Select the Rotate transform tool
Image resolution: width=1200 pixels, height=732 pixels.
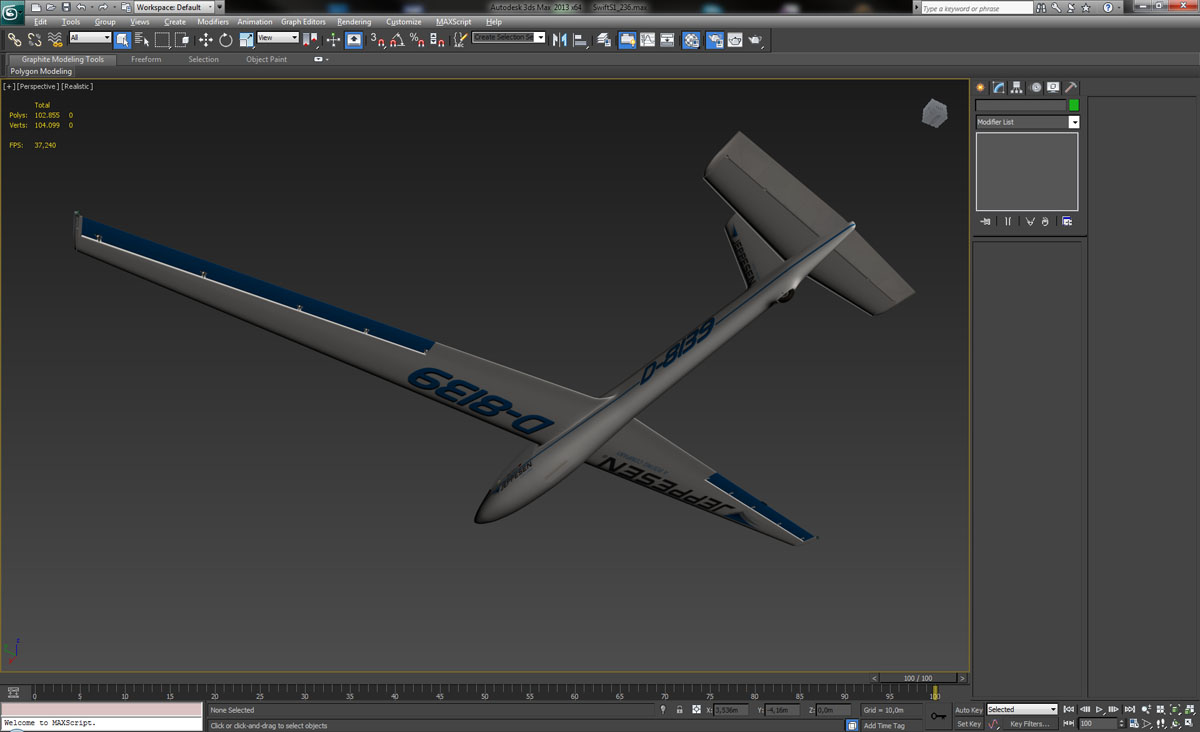point(225,40)
